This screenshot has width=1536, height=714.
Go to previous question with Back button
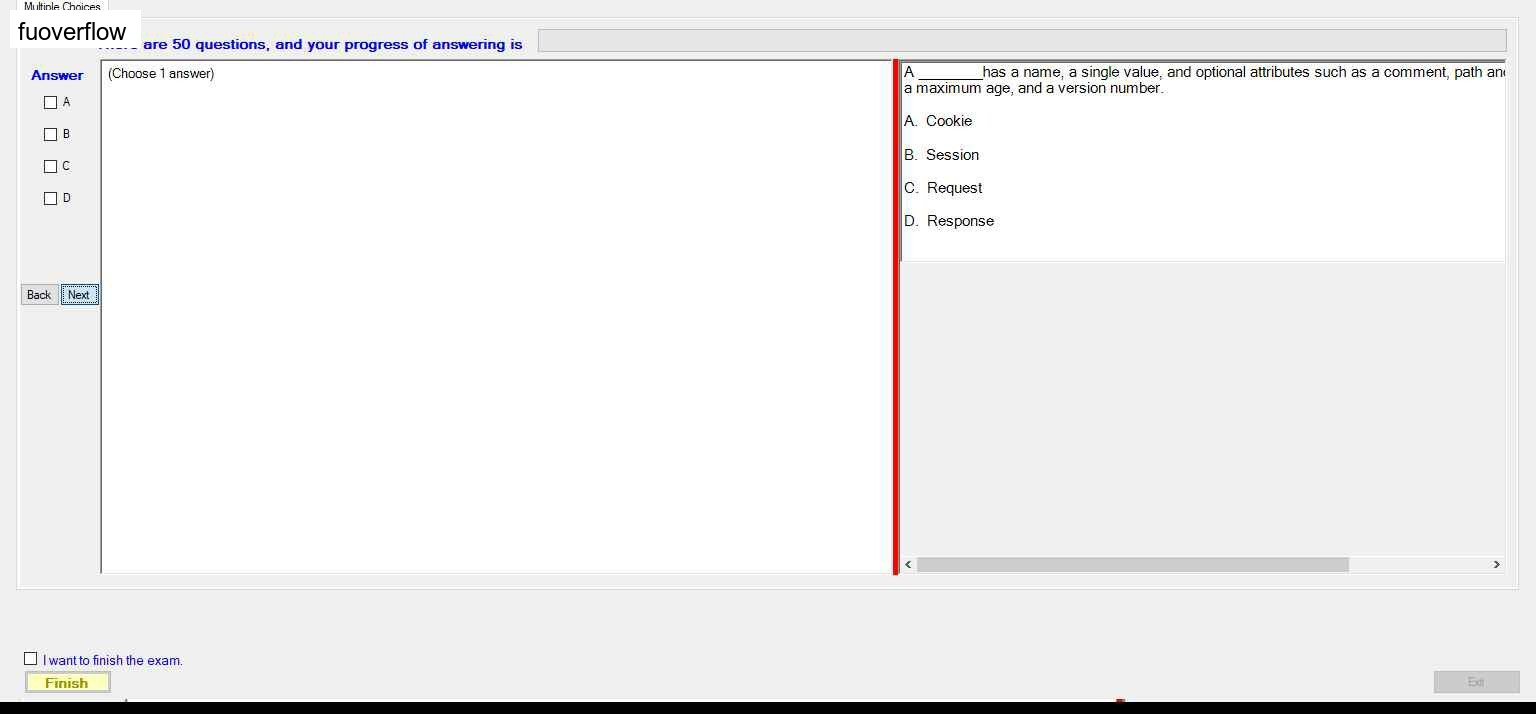click(x=39, y=294)
